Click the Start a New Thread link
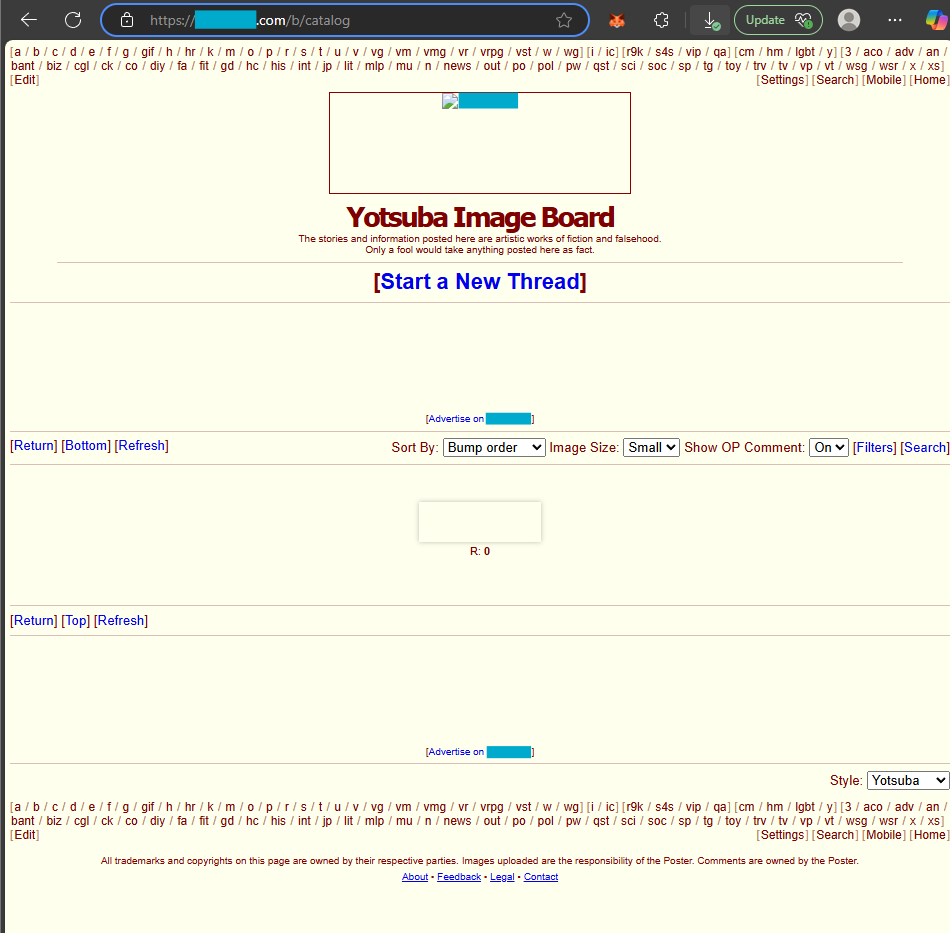Screen dimensions: 950x933 coord(480,282)
